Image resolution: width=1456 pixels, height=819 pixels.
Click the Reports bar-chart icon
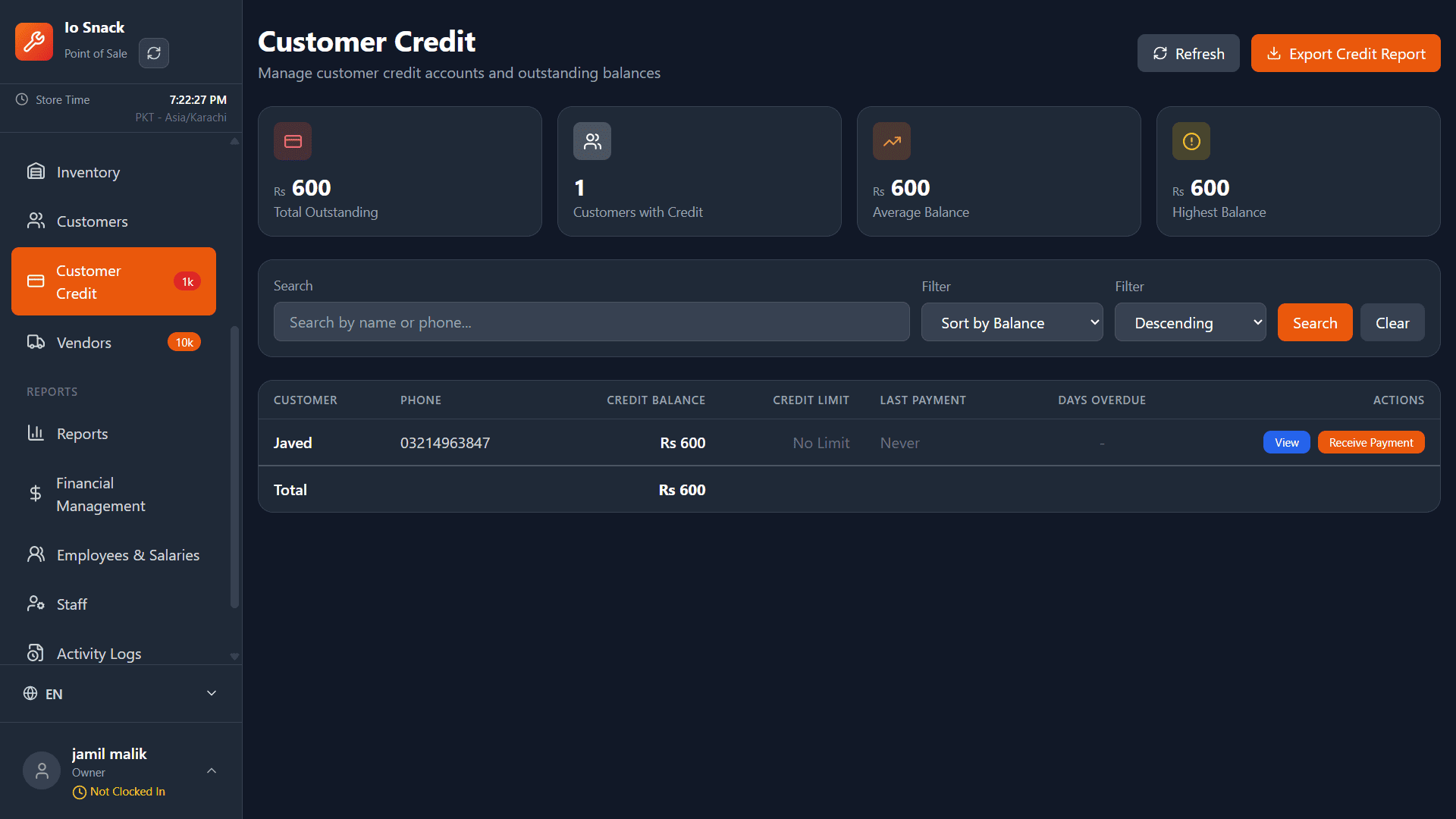pos(36,433)
